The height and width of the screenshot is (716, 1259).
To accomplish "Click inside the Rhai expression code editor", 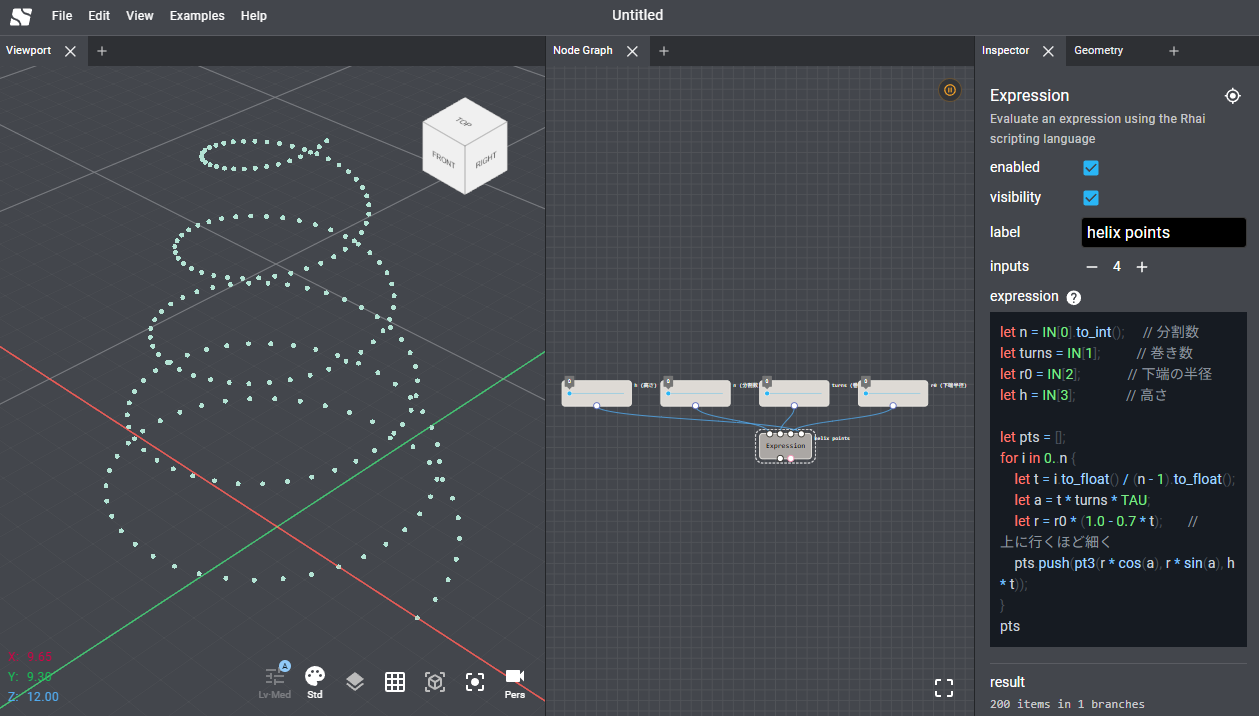I will click(1118, 479).
